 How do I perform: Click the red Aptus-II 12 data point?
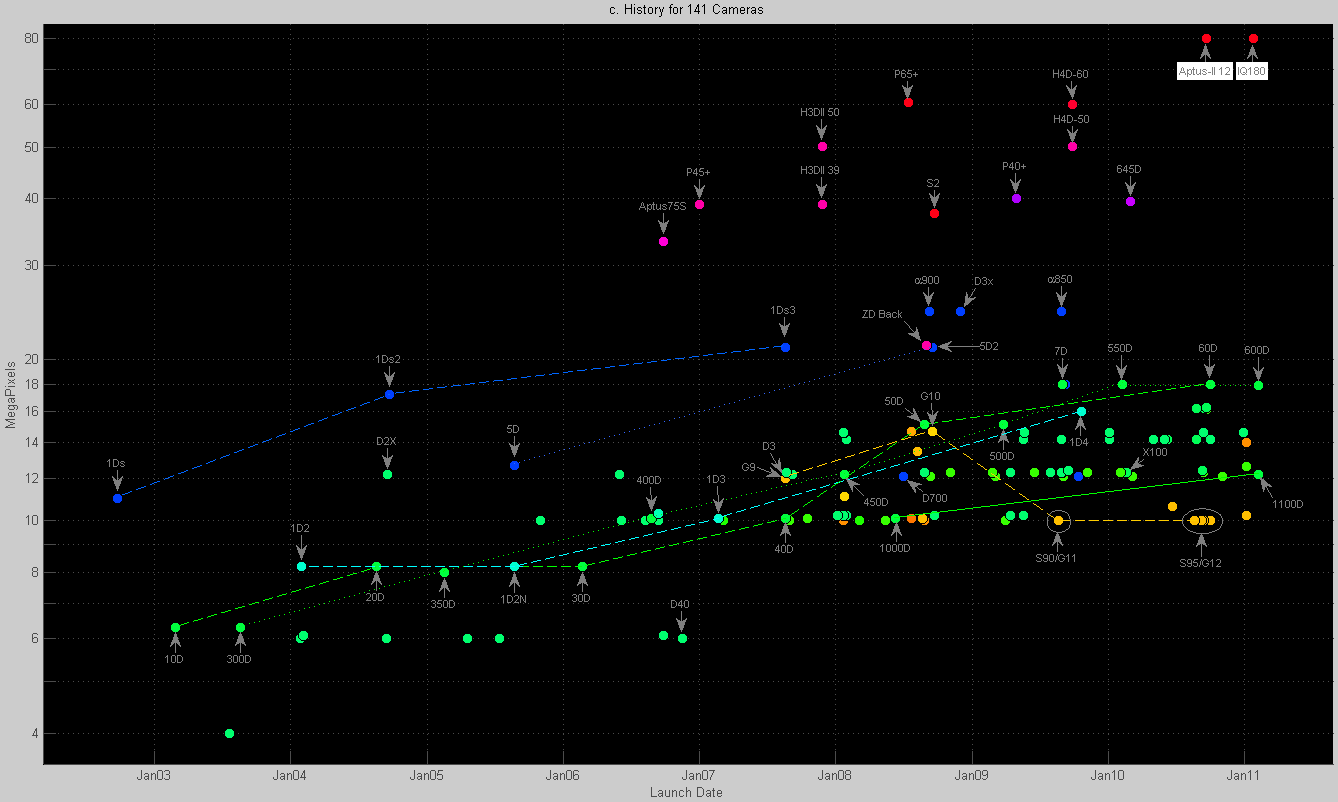coord(1206,39)
